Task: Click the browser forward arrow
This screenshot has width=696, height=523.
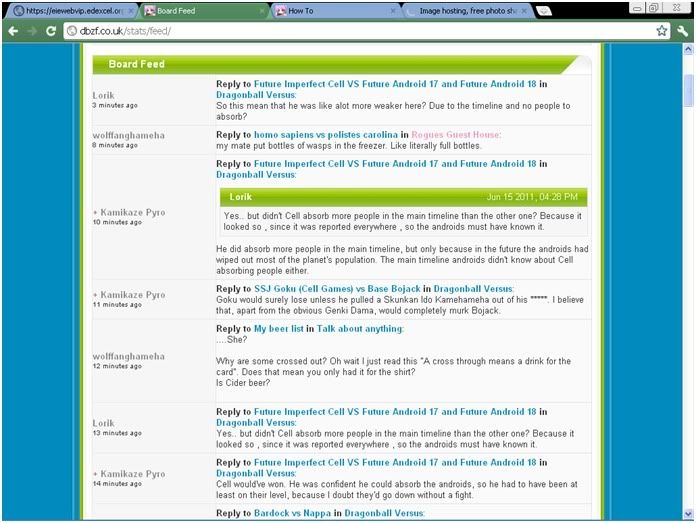Action: pos(32,31)
